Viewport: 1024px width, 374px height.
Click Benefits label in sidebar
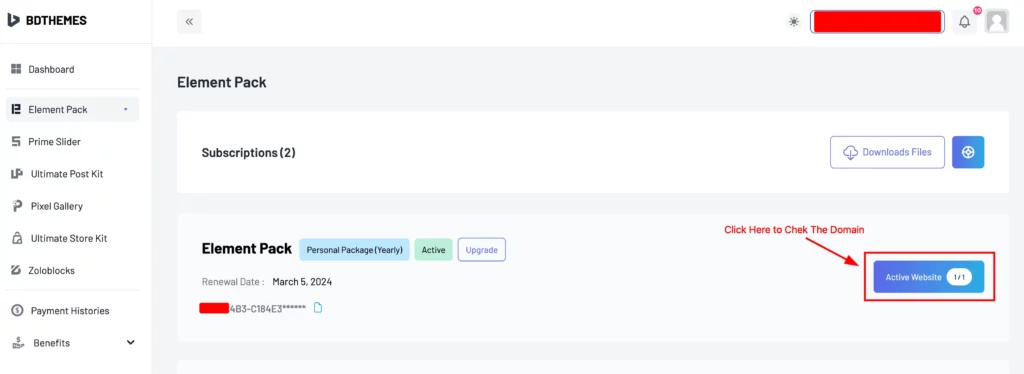(52, 343)
